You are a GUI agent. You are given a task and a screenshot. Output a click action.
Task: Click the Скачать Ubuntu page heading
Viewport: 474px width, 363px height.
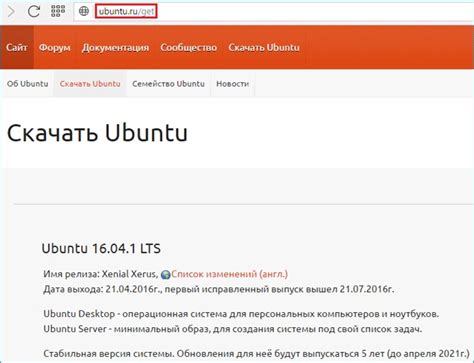(x=97, y=133)
